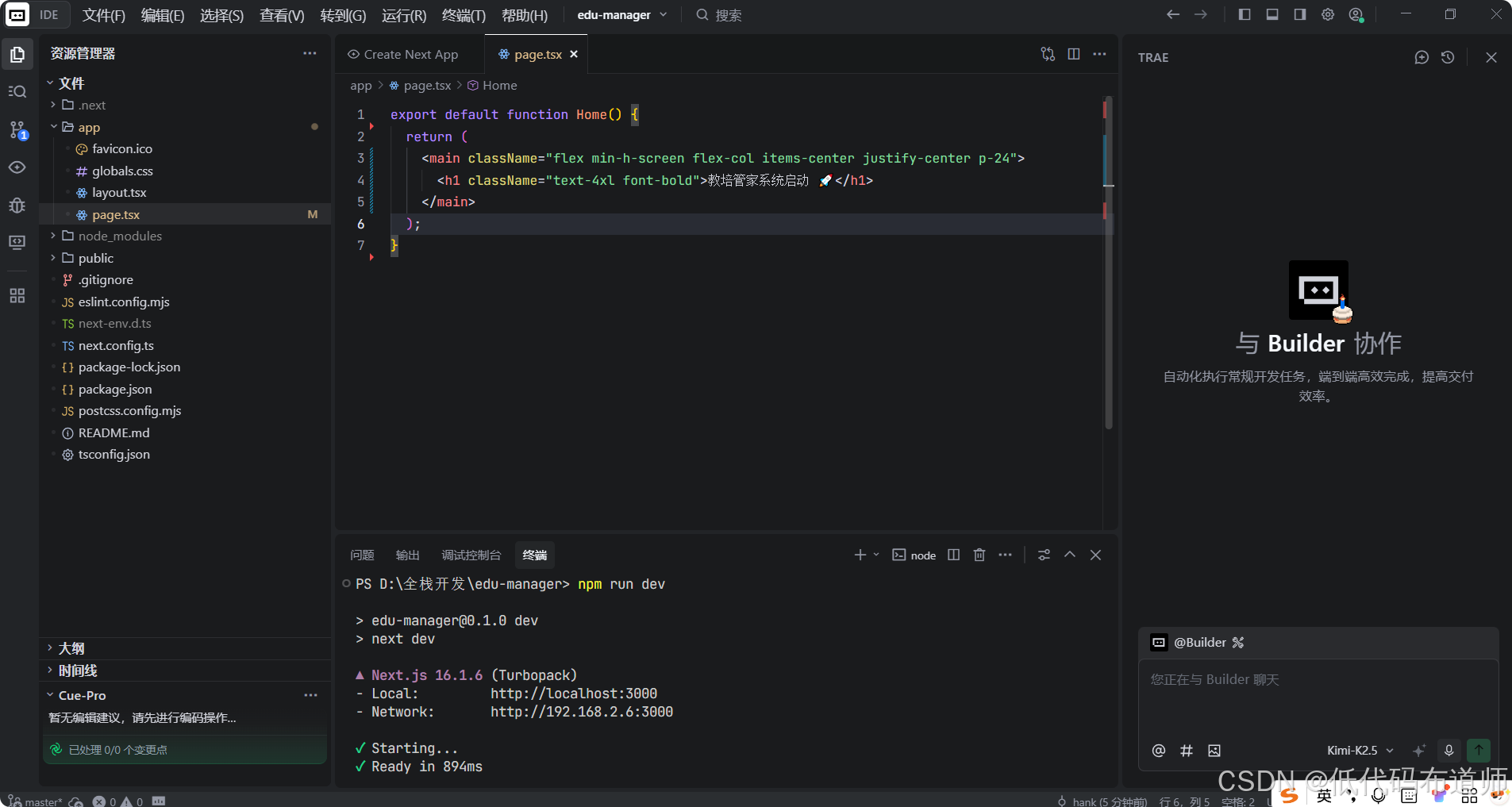Switch to the 问题 panel tab
Screen dimensions: 1512x807
362,555
